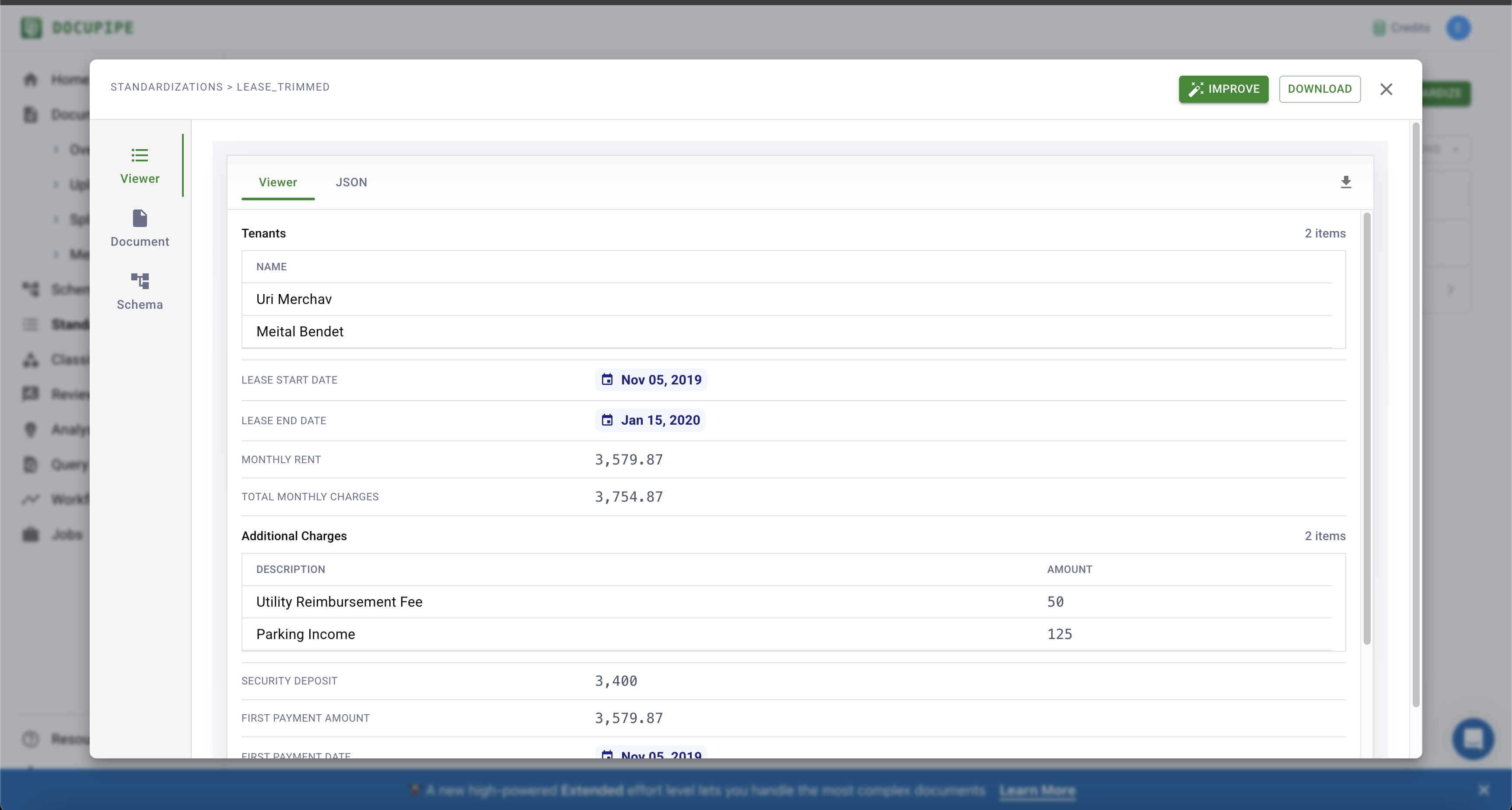Click the user avatar in top bar
Image resolution: width=1512 pixels, height=810 pixels.
coord(1458,28)
